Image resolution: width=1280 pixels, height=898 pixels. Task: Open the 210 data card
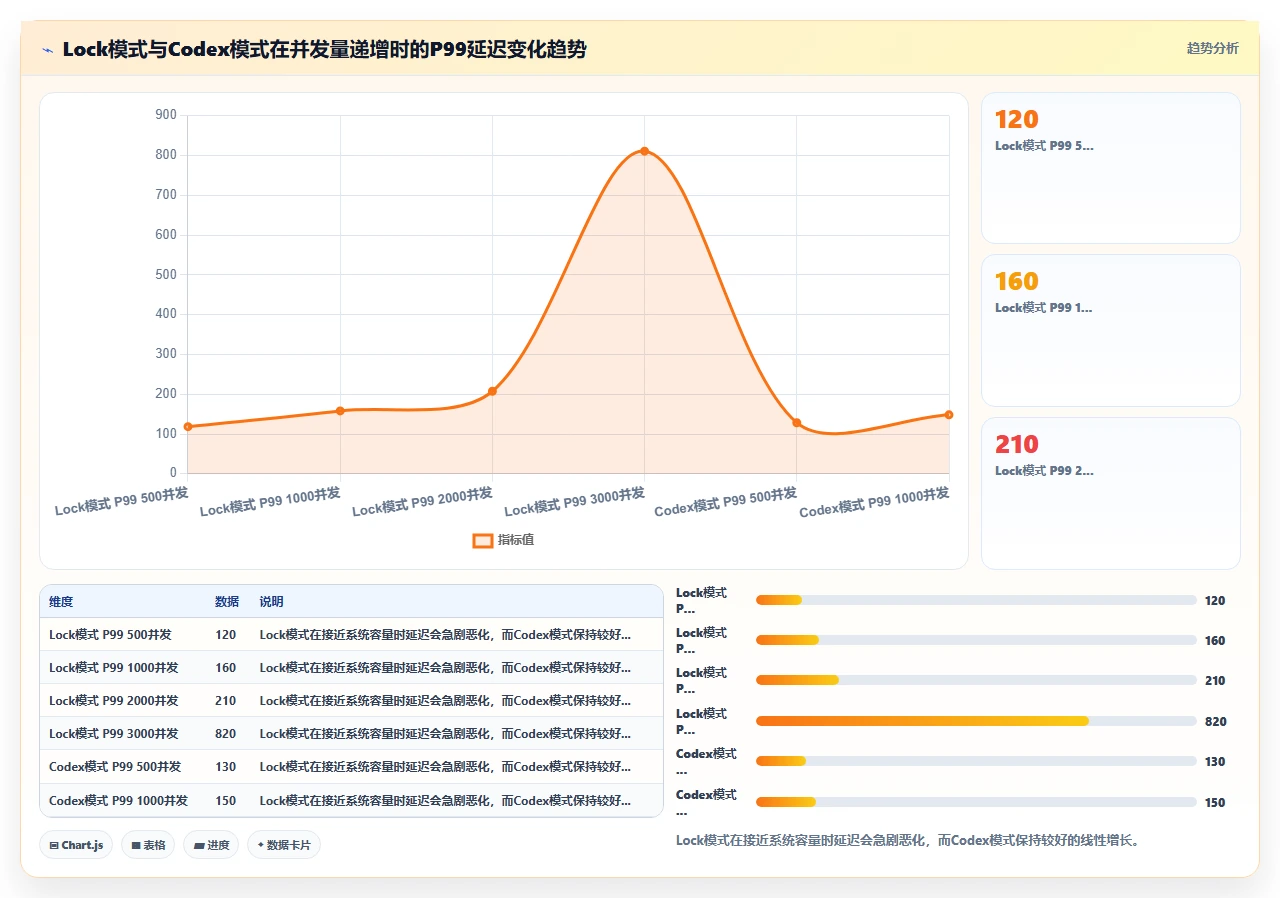1110,493
